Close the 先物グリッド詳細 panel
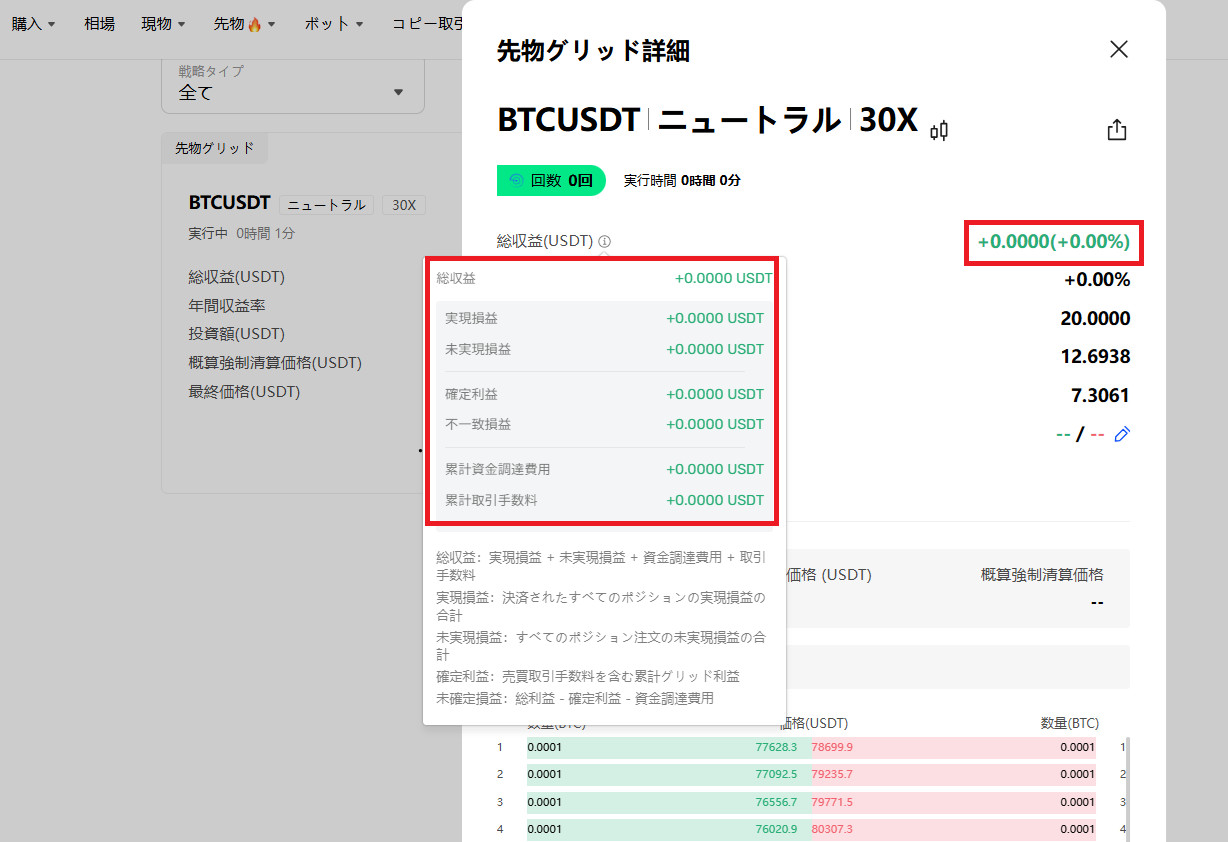Image resolution: width=1228 pixels, height=842 pixels. tap(1118, 49)
